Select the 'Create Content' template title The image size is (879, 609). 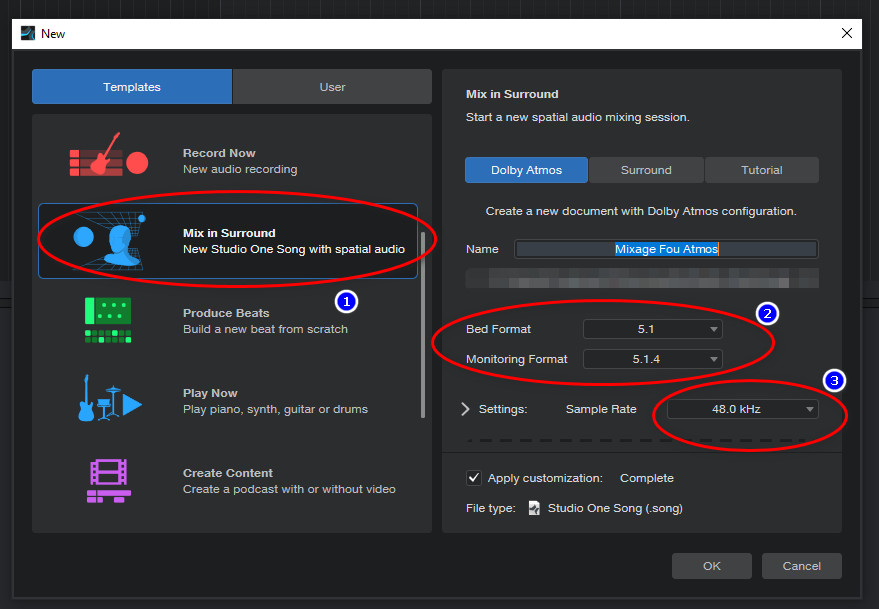(228, 473)
